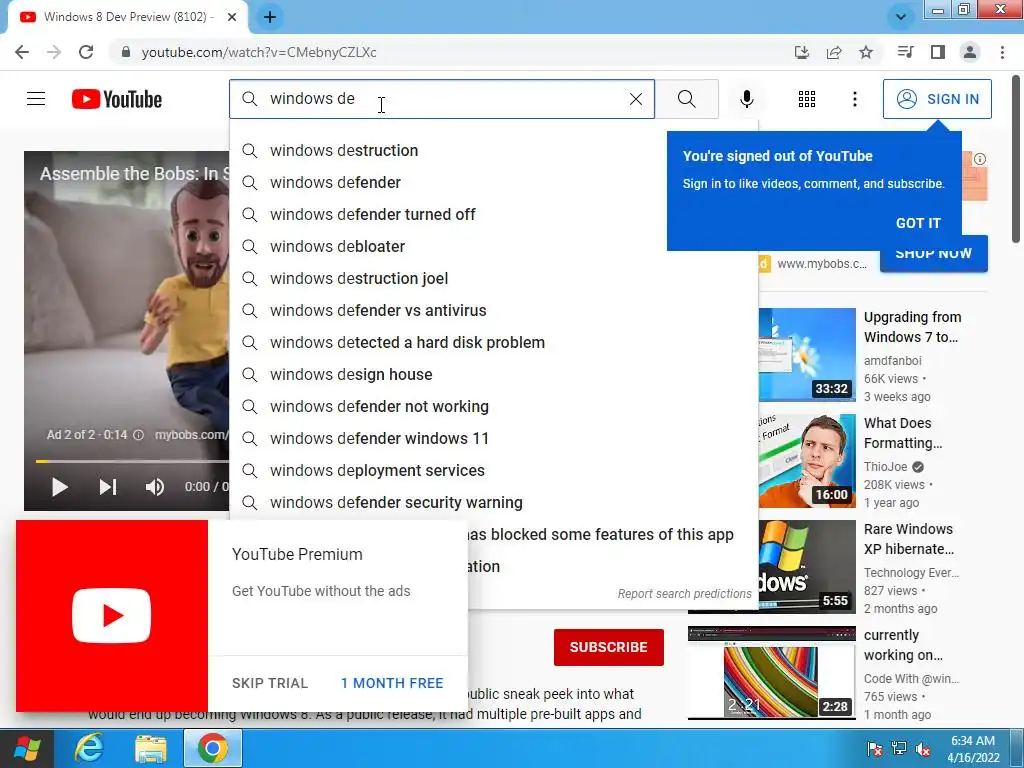Reload the page with the refresh icon
1024x768 pixels.
click(x=86, y=52)
